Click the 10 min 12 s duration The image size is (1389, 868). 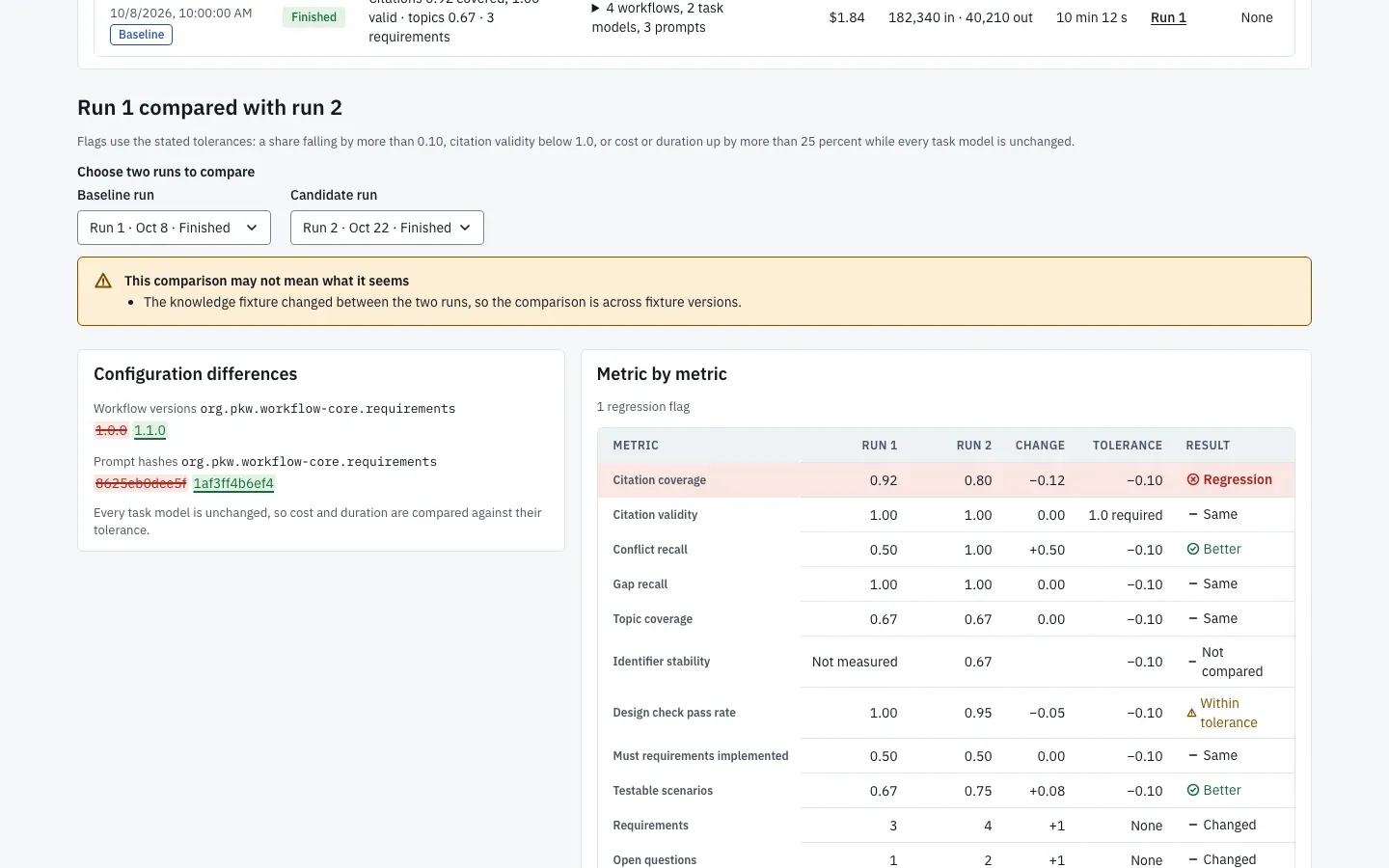click(x=1091, y=17)
